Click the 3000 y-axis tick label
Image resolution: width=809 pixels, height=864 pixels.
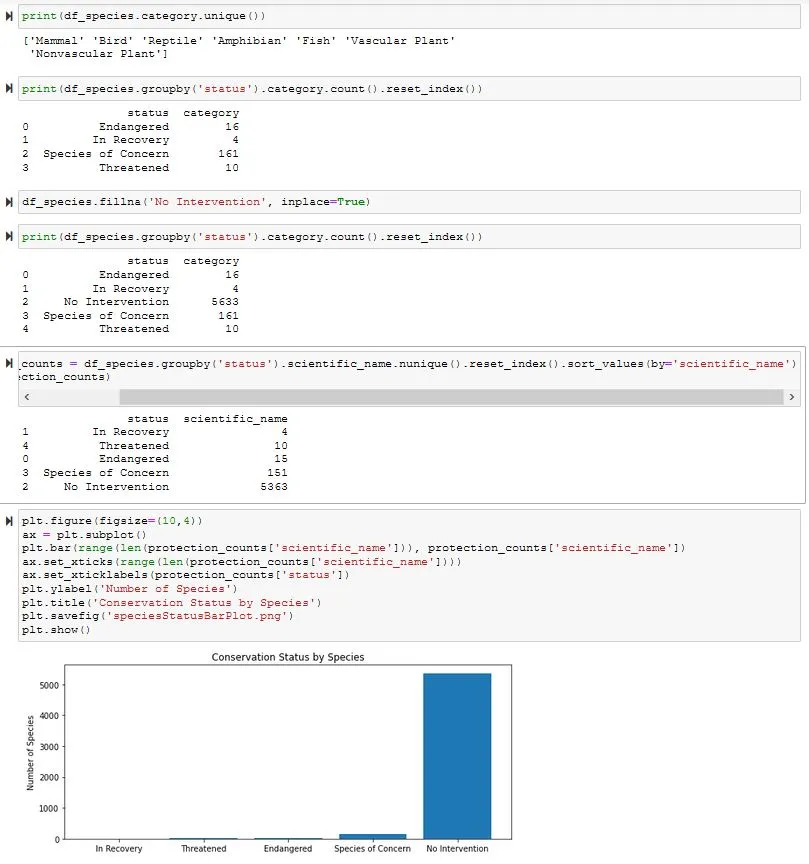click(x=49, y=747)
